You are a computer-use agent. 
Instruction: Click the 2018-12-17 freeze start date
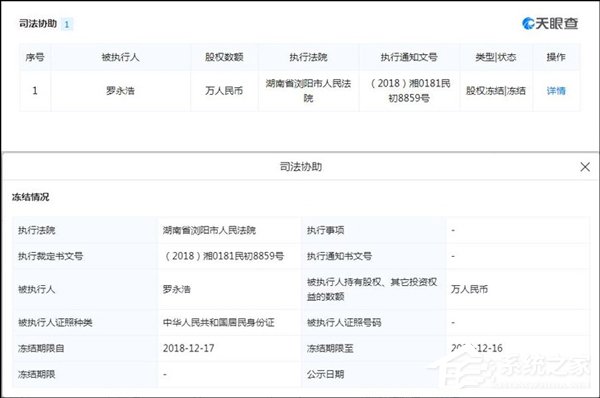click(x=189, y=348)
